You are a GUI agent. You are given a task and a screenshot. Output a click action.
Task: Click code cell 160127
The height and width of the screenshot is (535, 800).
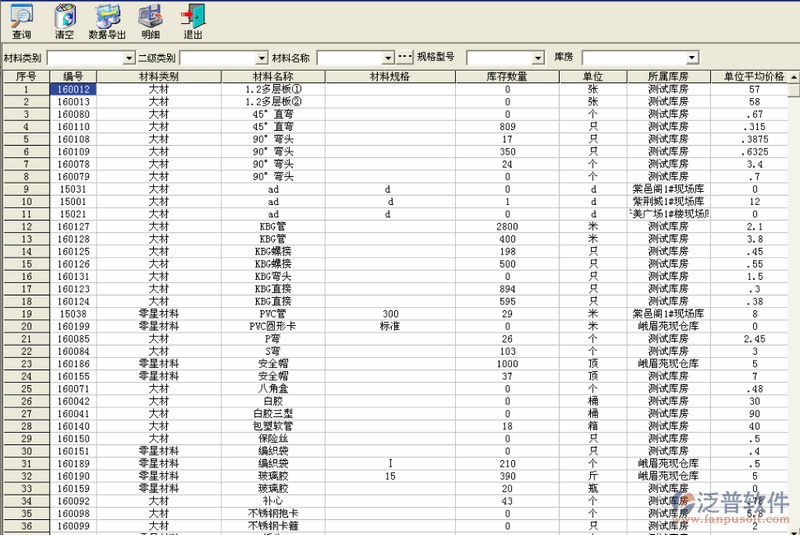point(73,226)
